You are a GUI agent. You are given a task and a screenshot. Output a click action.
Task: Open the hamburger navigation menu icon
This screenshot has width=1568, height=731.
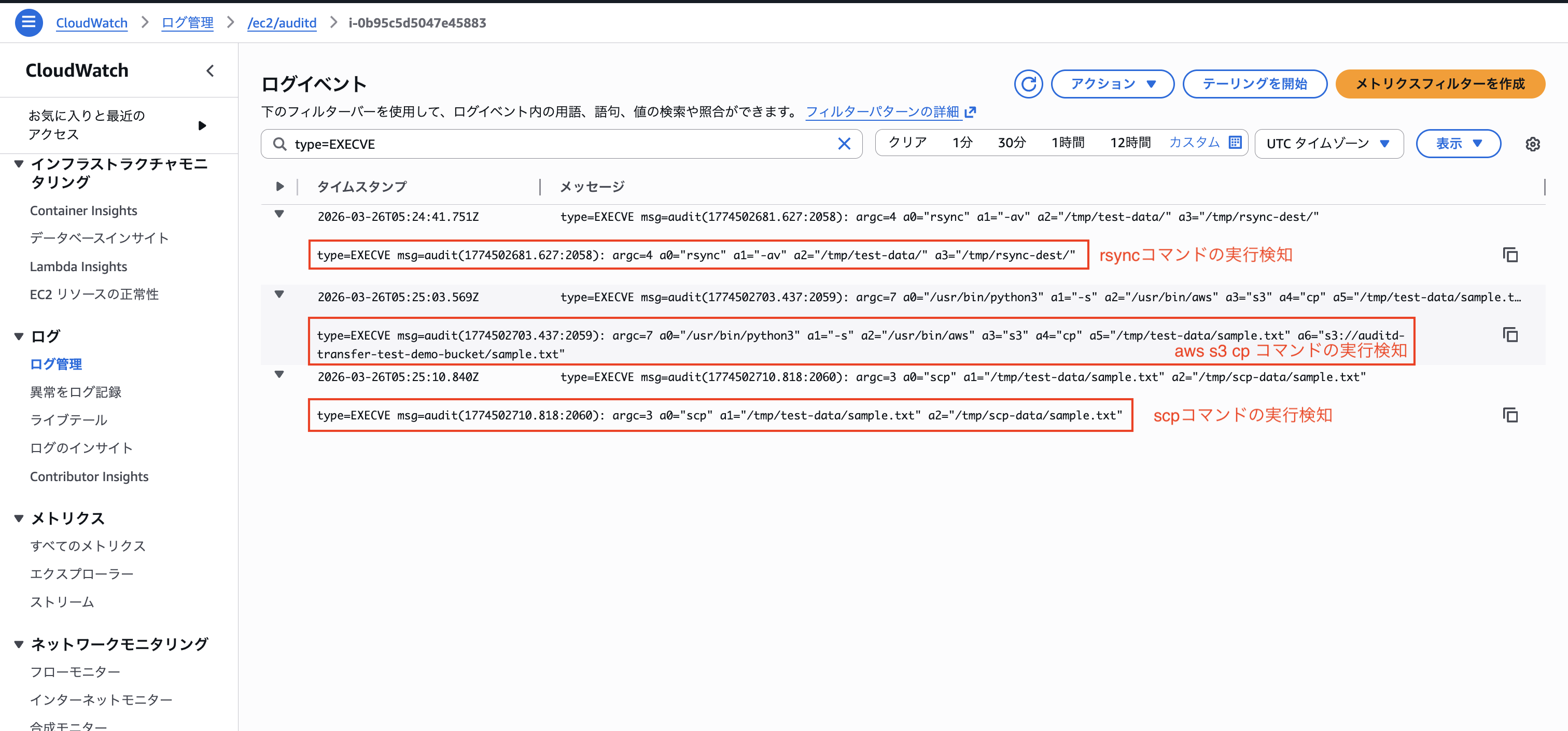pos(28,22)
